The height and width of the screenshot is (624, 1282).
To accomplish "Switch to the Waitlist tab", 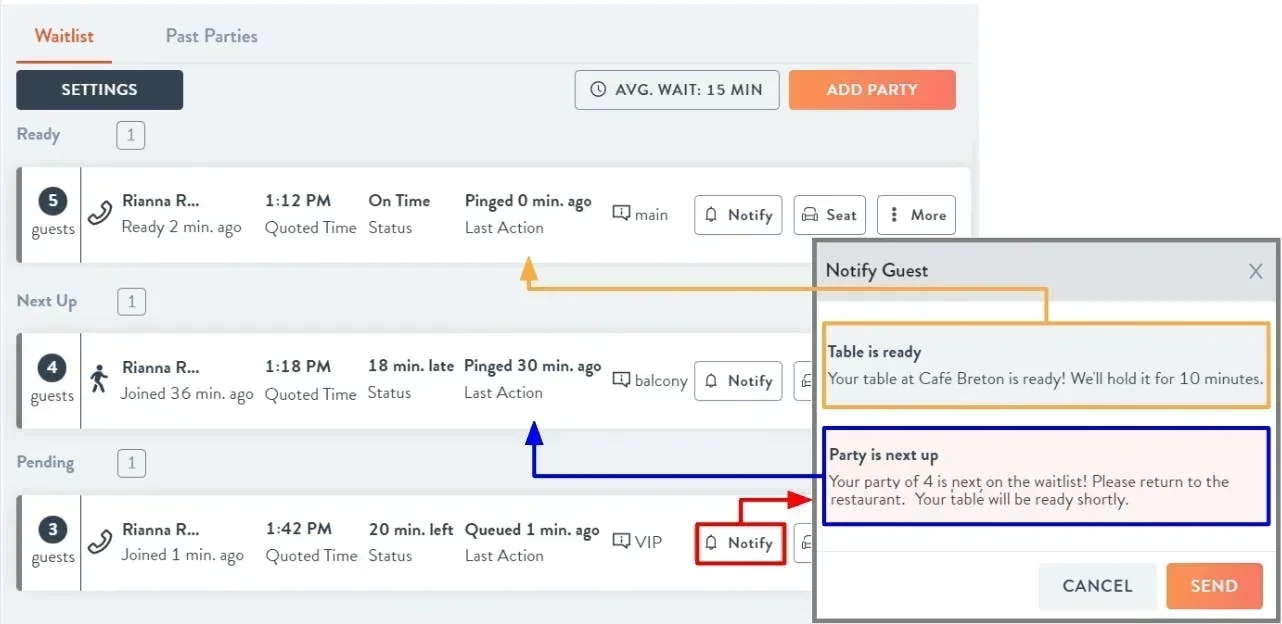I will tap(64, 36).
